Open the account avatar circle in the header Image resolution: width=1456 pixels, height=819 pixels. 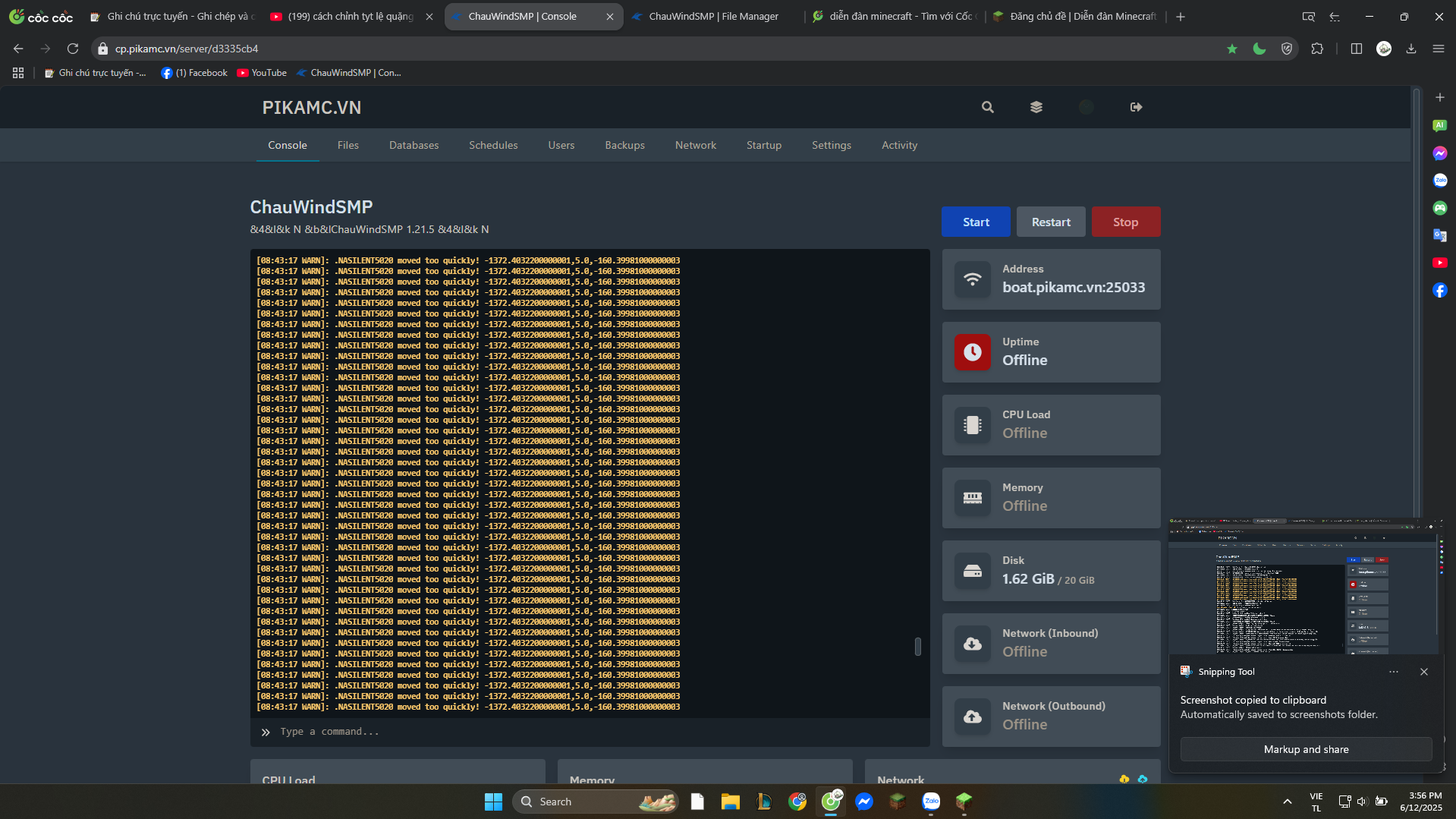[x=1086, y=107]
